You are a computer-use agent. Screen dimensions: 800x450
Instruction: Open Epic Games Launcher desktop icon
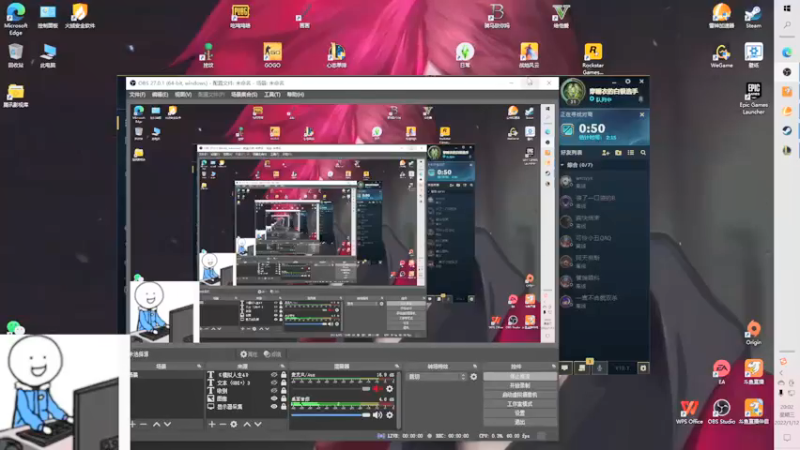754,98
